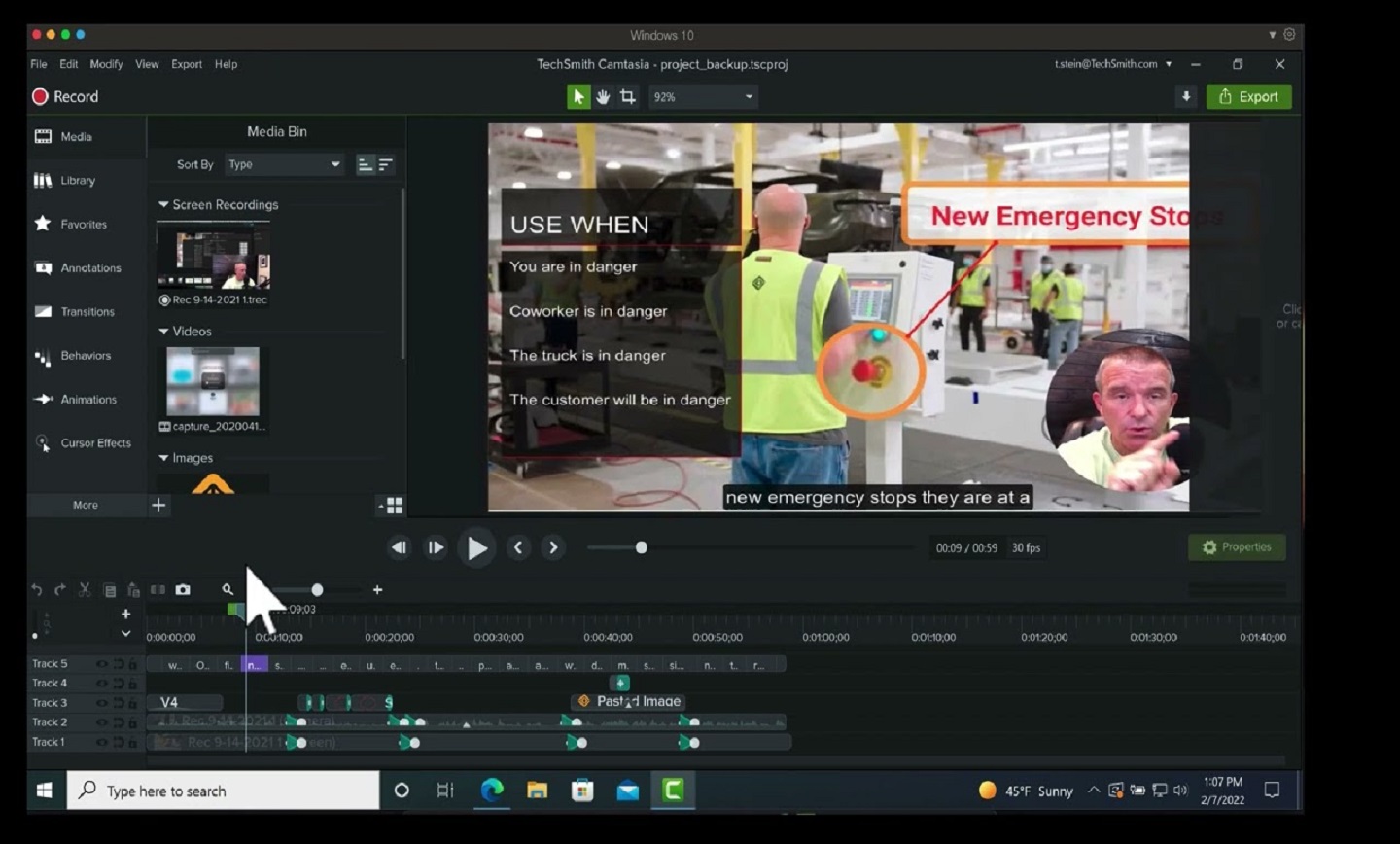Viewport: 1400px width, 844px height.
Task: Open Windows Start menu
Action: pyautogui.click(x=45, y=791)
